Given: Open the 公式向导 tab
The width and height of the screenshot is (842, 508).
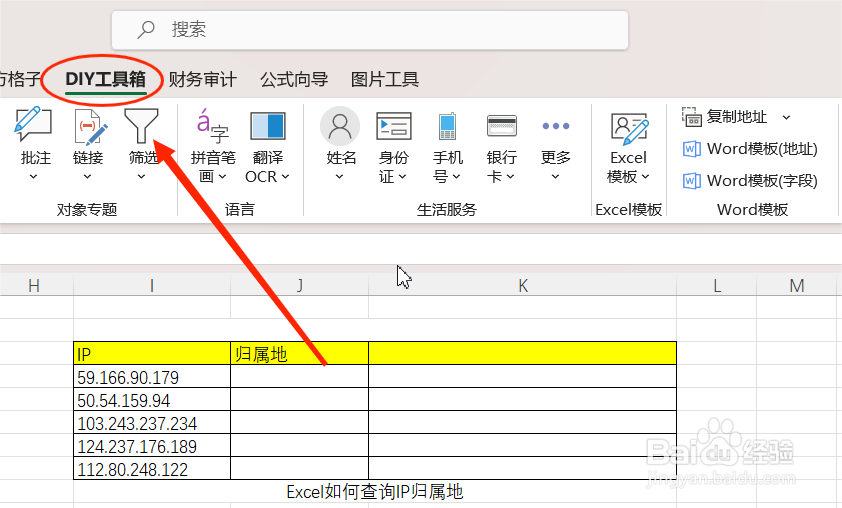Looking at the screenshot, I should point(294,79).
